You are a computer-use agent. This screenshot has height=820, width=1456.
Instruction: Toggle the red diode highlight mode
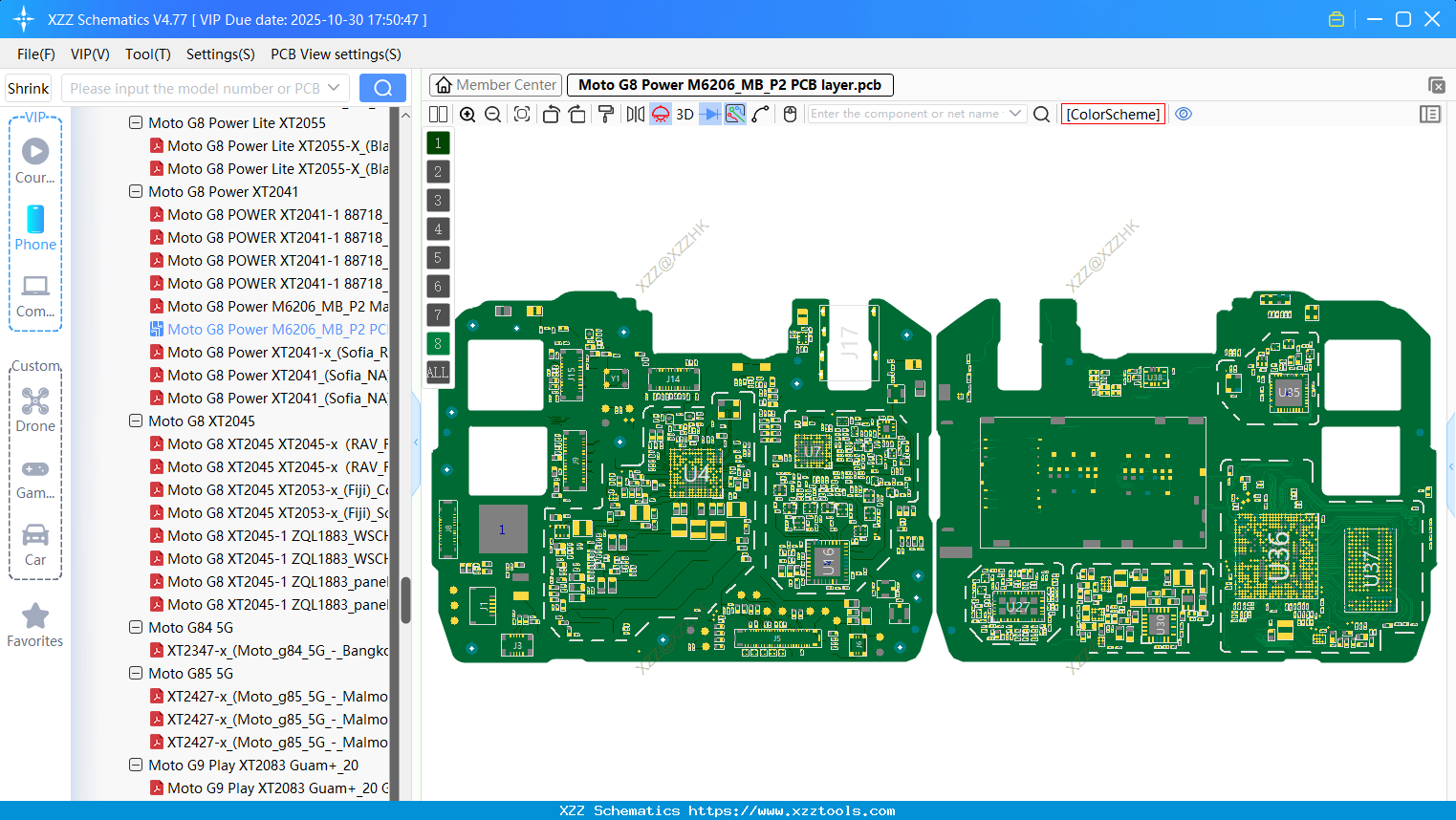pyautogui.click(x=661, y=114)
